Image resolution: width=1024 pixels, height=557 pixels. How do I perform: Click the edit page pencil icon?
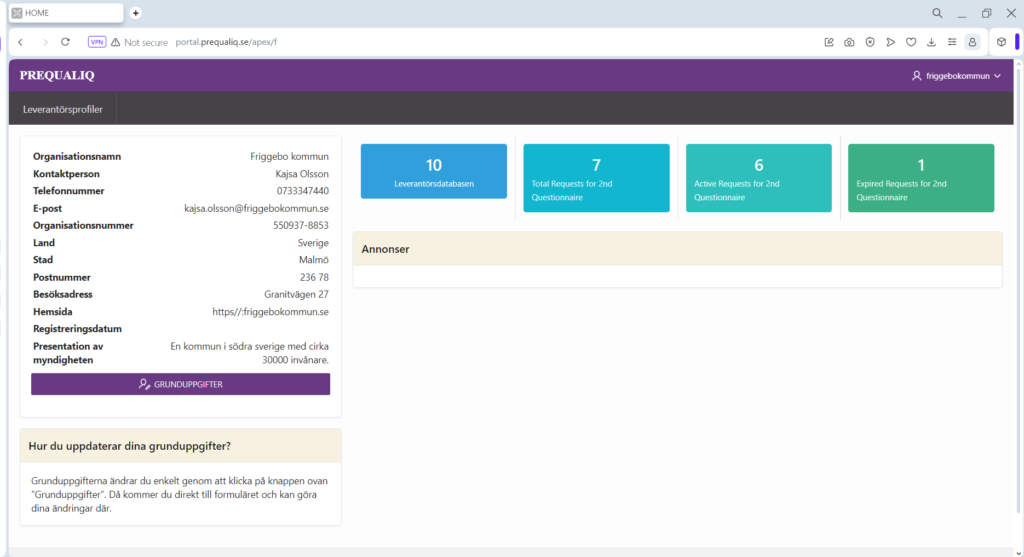829,42
